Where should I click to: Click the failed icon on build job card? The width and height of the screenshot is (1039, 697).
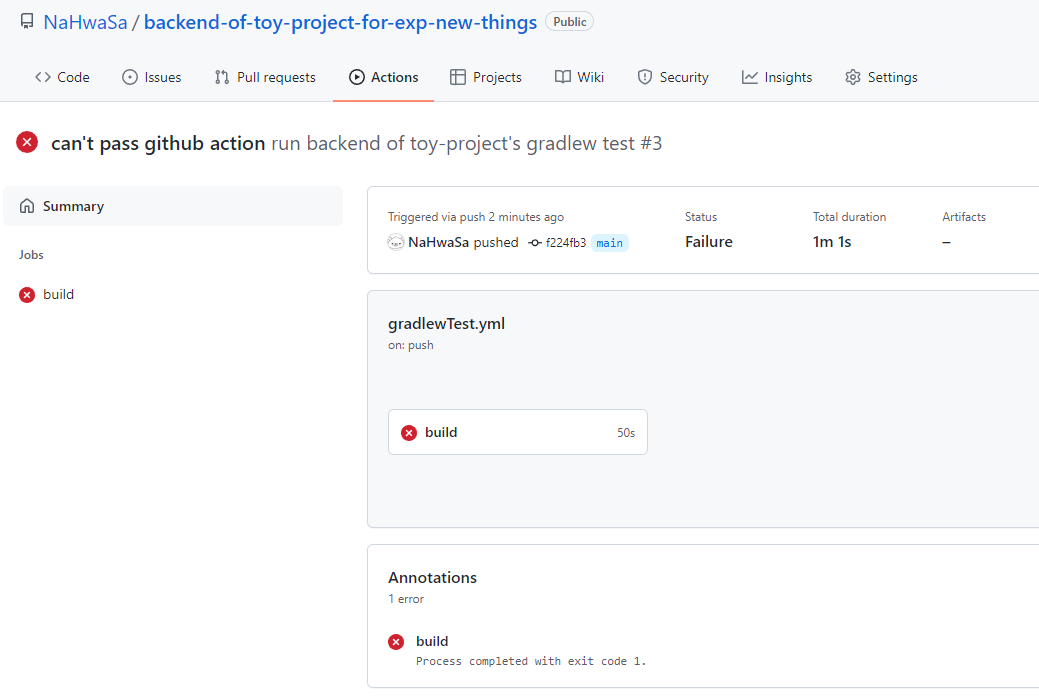(x=409, y=433)
